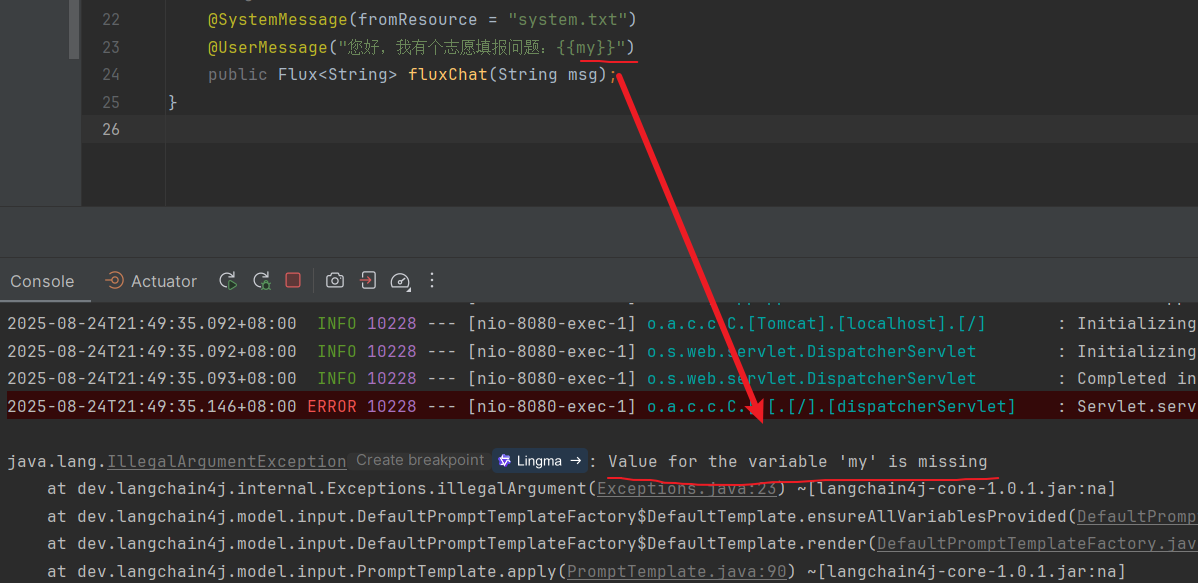Click the "system.txt" string
Viewport: 1198px width, 583px height.
pos(566,20)
